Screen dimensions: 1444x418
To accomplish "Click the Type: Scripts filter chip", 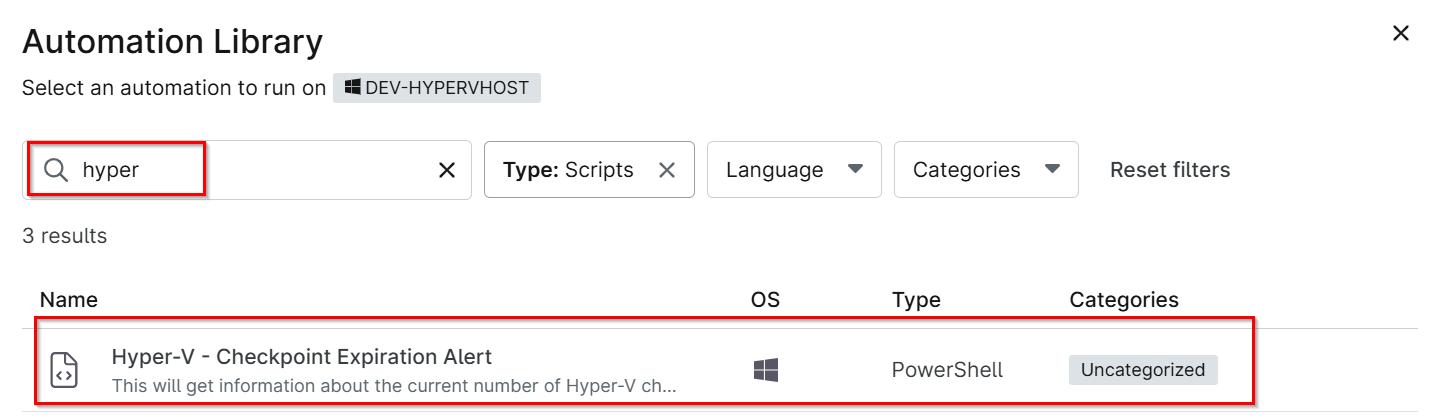I will click(x=589, y=170).
